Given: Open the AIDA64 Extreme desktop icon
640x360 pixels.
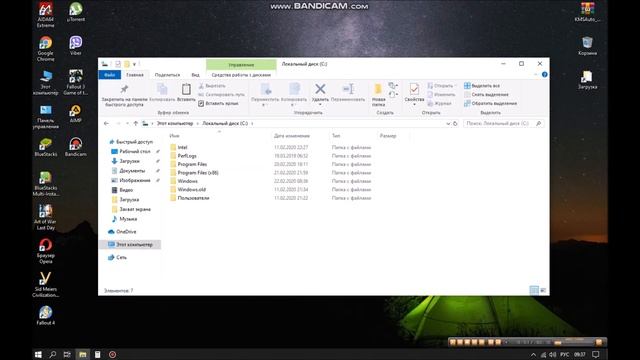Looking at the screenshot, I should pyautogui.click(x=45, y=15).
